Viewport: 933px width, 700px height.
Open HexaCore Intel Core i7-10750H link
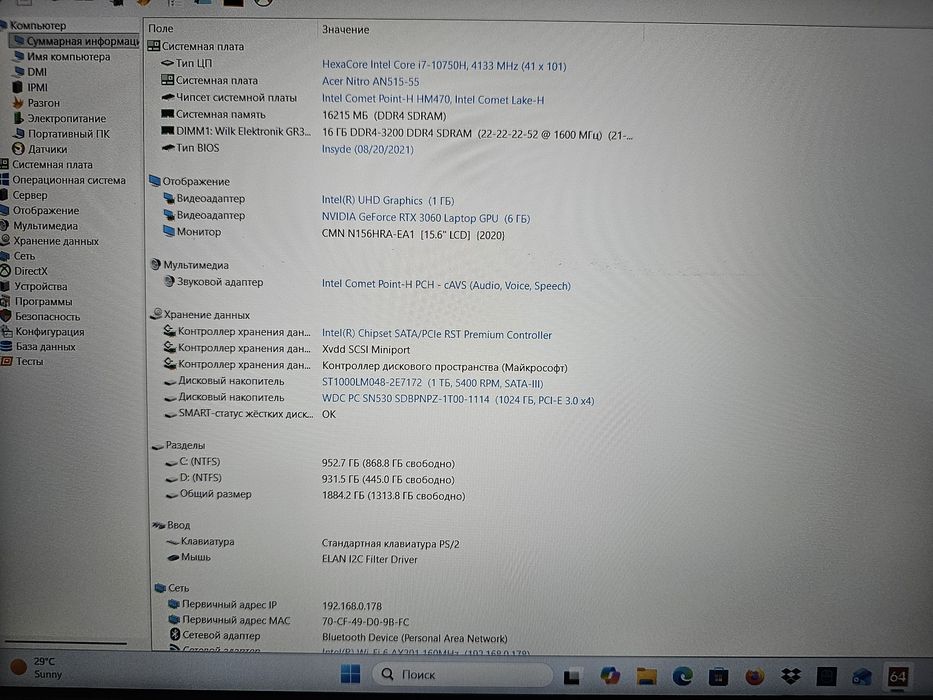(444, 65)
